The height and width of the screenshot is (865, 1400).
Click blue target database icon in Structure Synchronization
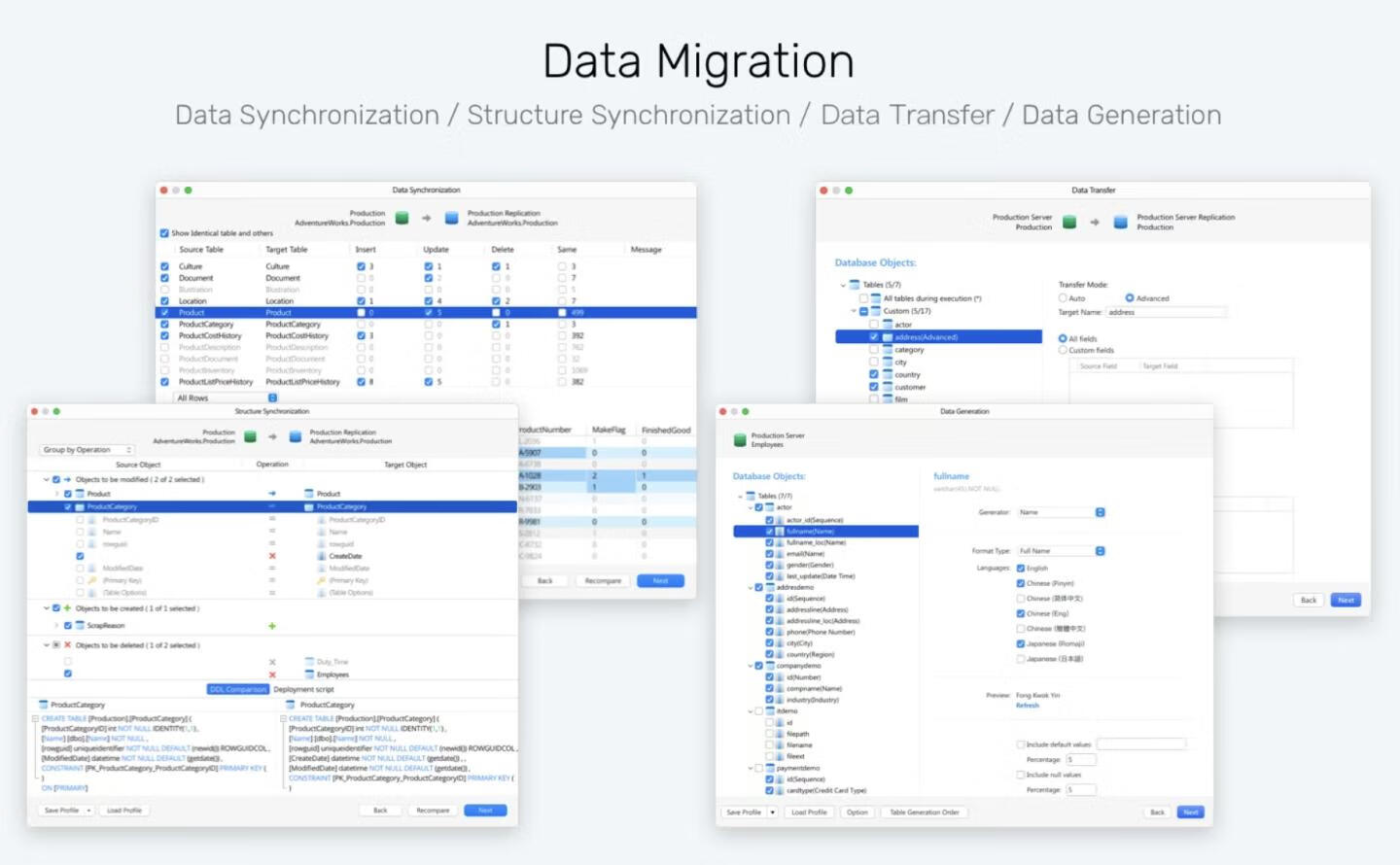coord(294,437)
